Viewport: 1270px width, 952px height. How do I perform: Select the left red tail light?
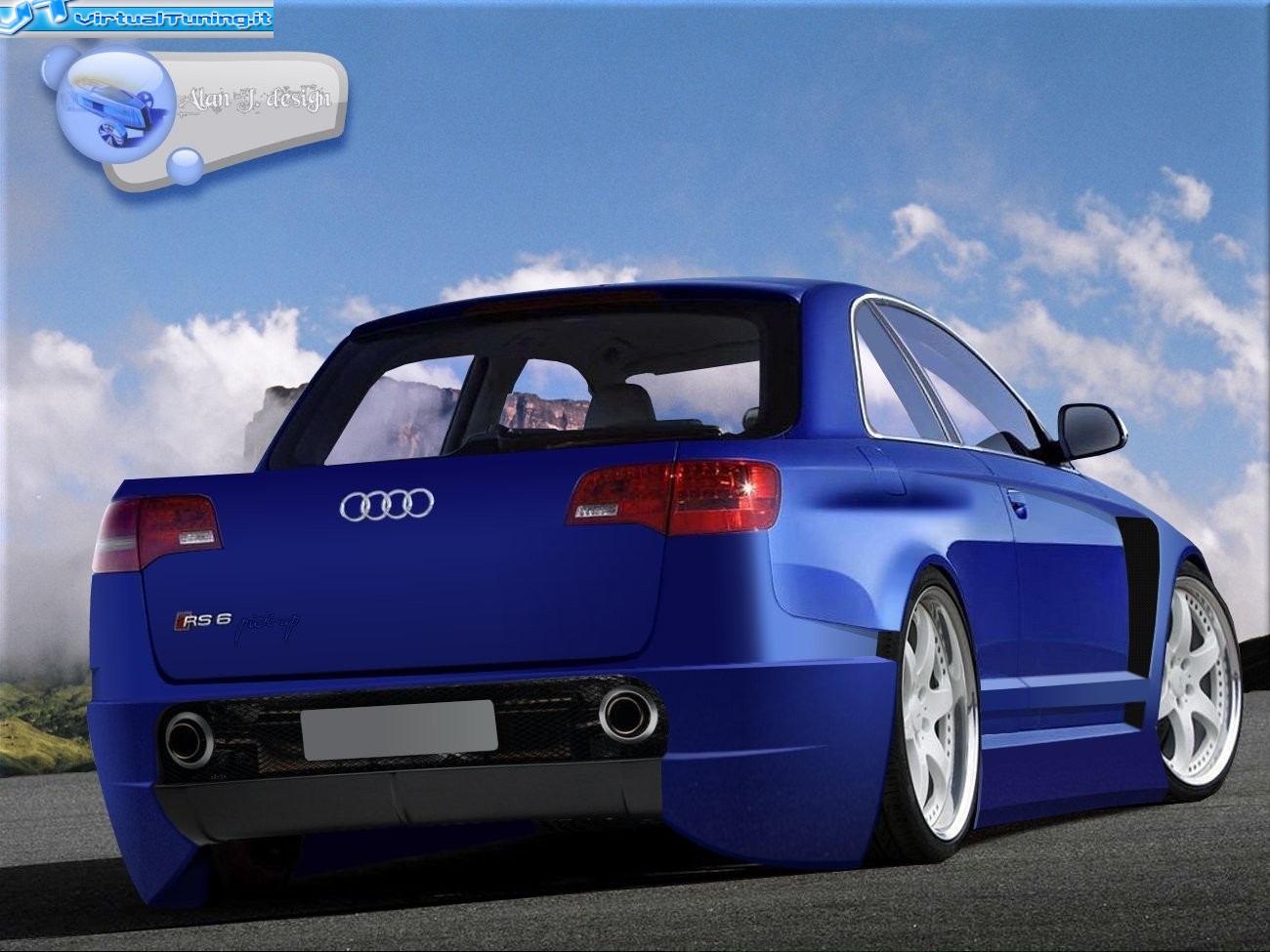156,532
